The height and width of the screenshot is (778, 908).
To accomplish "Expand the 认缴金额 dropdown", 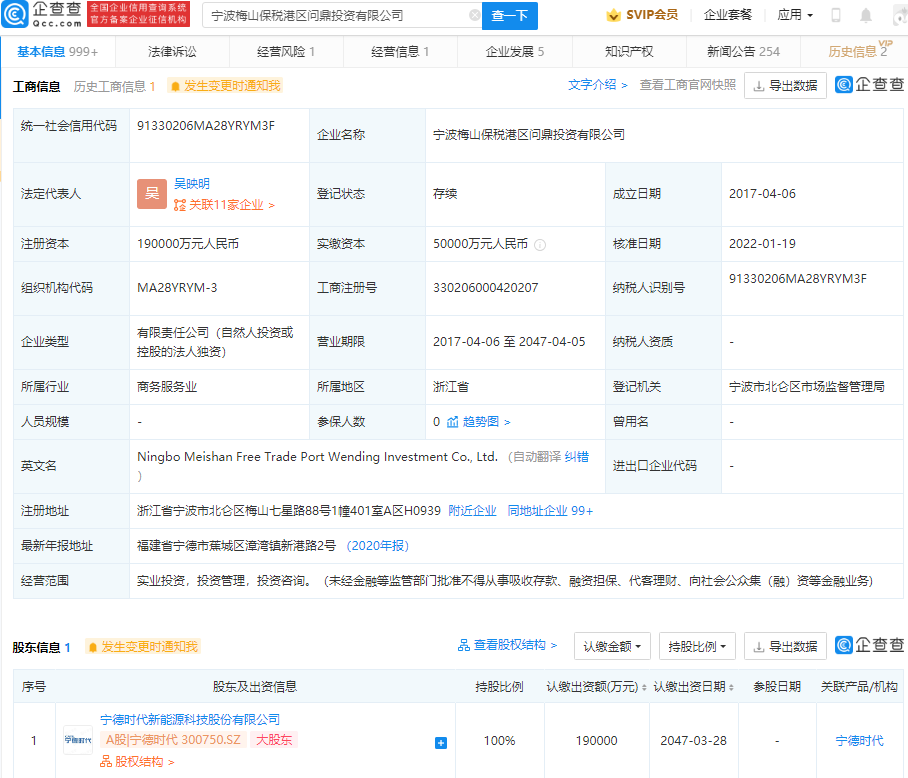I will tap(612, 646).
